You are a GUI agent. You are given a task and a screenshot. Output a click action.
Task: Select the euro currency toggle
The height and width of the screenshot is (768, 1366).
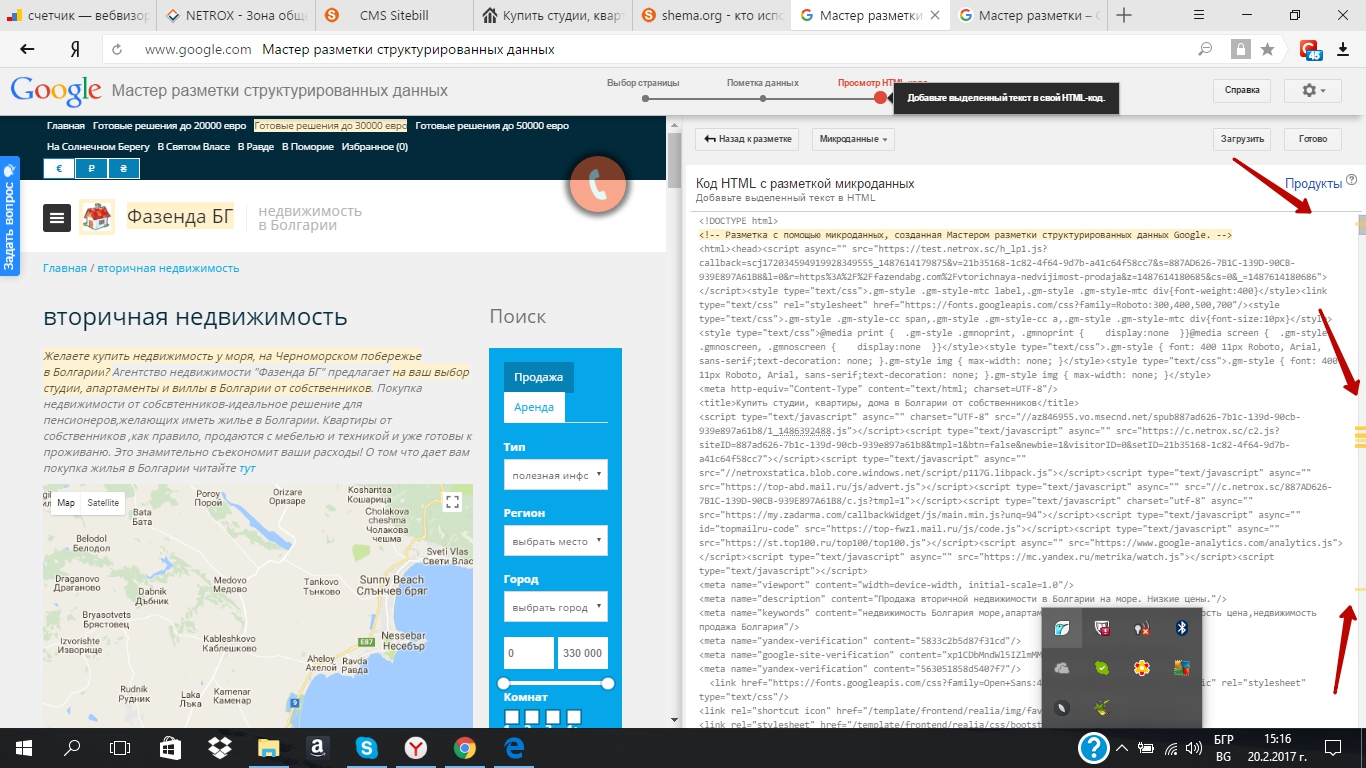(59, 169)
